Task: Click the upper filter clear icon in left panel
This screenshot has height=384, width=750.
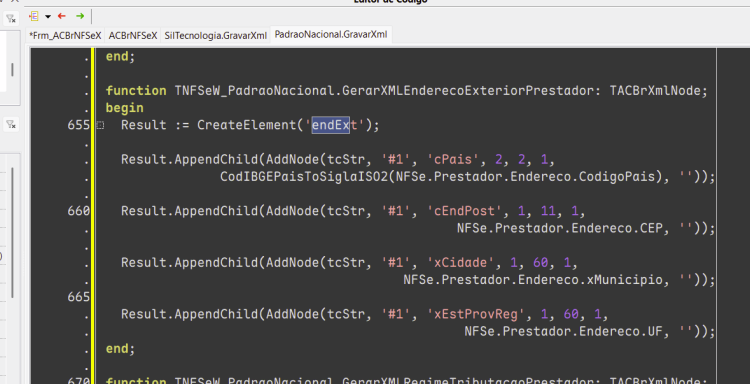Action: point(10,19)
